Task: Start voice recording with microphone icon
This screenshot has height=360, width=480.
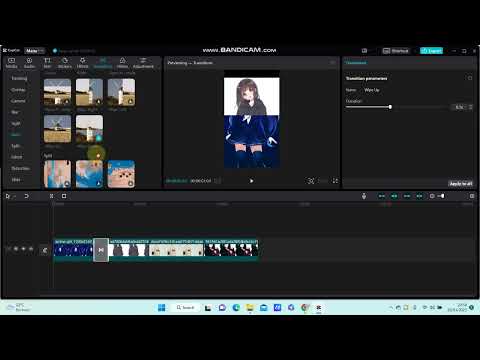Action: (x=364, y=196)
